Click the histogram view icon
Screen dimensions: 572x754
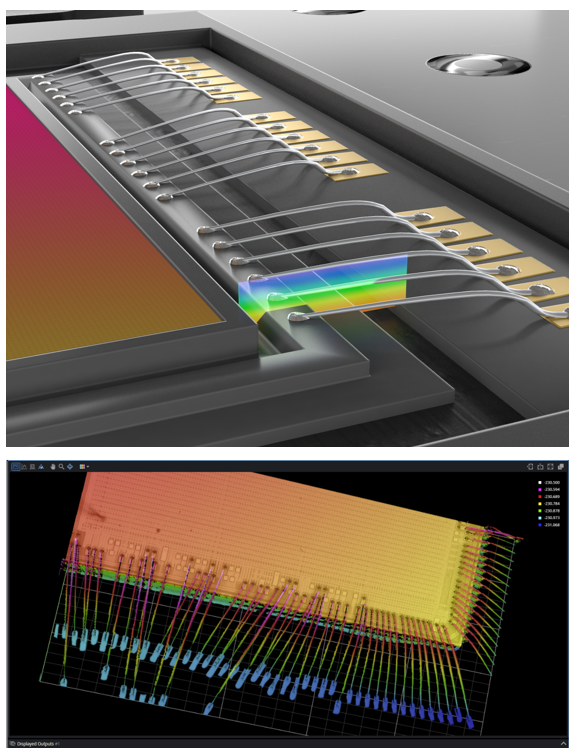point(32,467)
